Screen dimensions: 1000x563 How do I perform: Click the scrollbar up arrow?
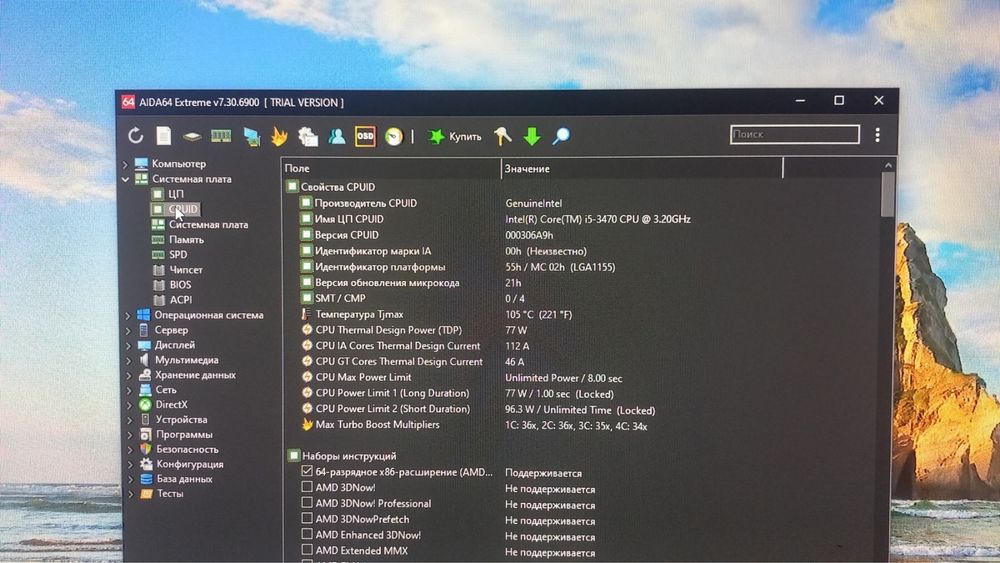point(888,166)
